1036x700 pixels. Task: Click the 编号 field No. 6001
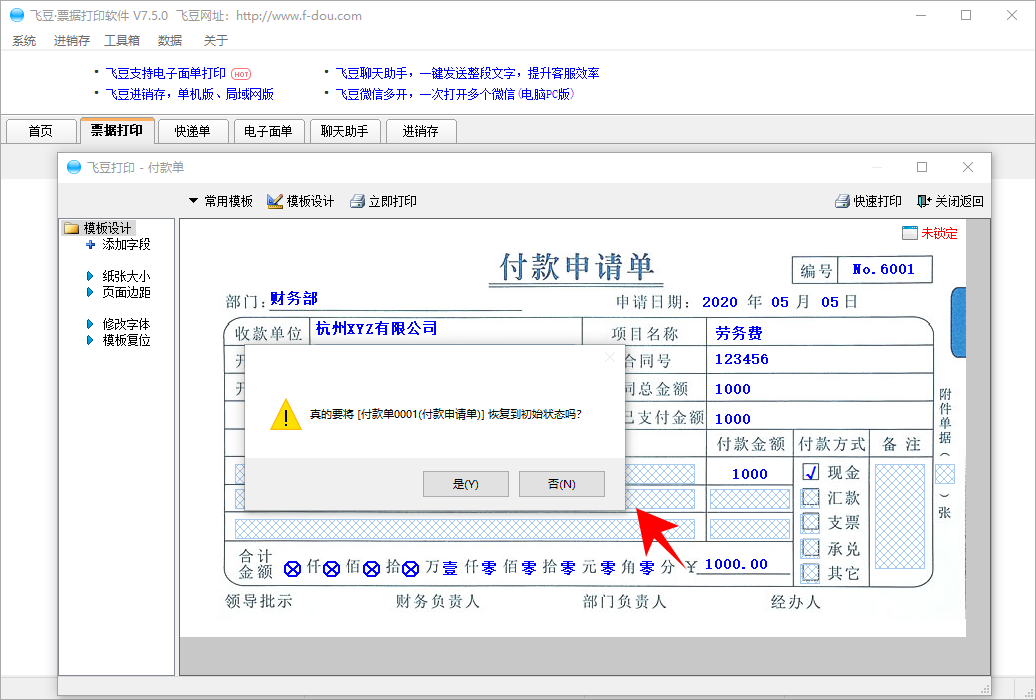click(883, 269)
